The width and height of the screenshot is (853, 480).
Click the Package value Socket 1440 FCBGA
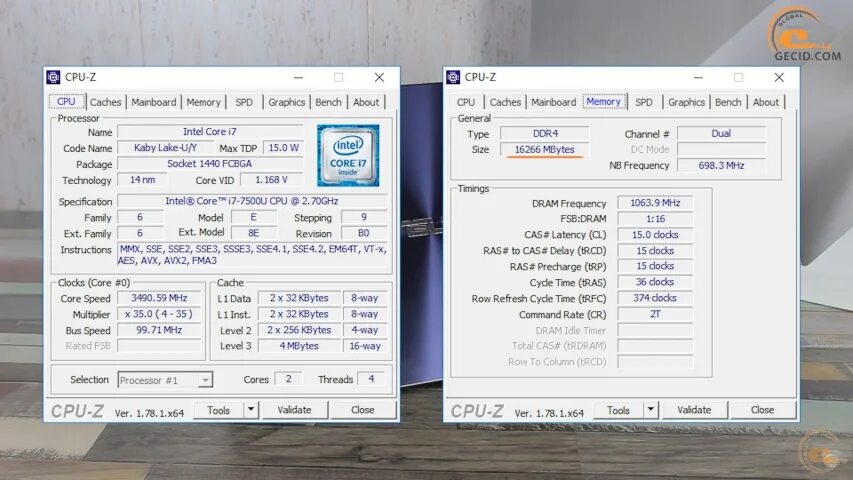pos(210,164)
